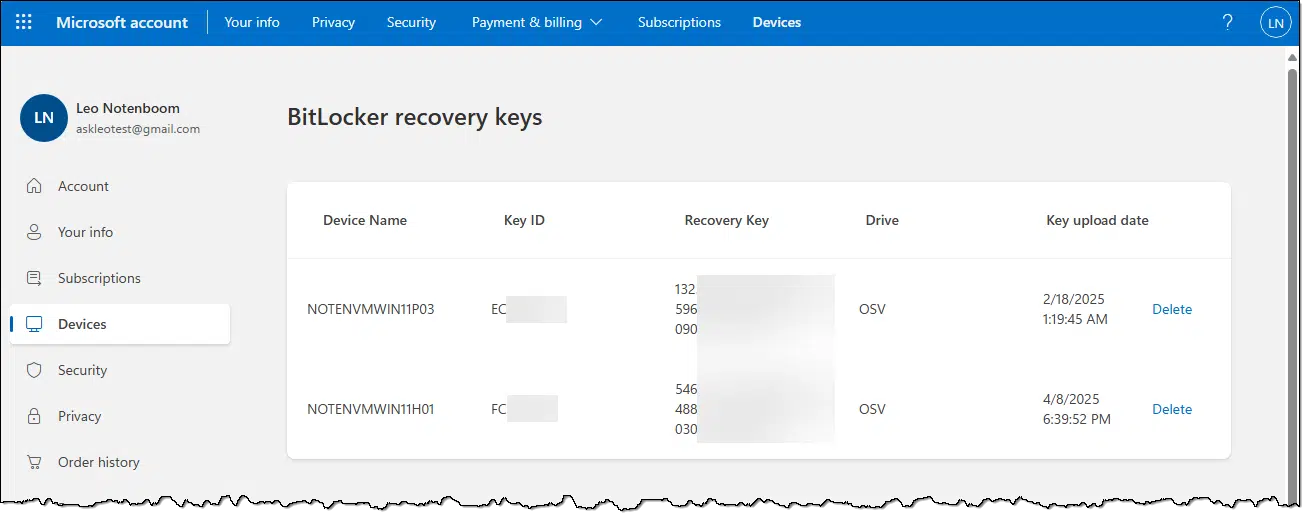
Task: Click the Microsoft account title link
Action: click(x=122, y=22)
